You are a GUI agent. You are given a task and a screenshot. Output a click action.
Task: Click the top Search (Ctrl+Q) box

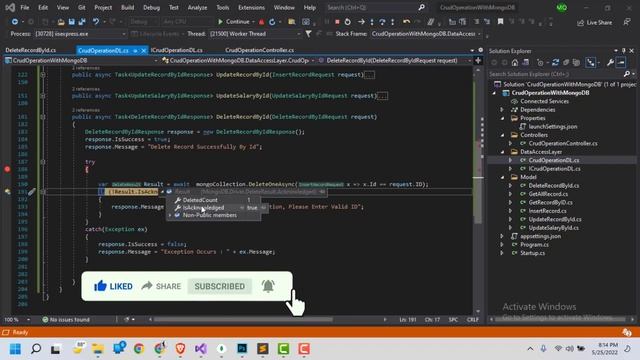[375, 7]
